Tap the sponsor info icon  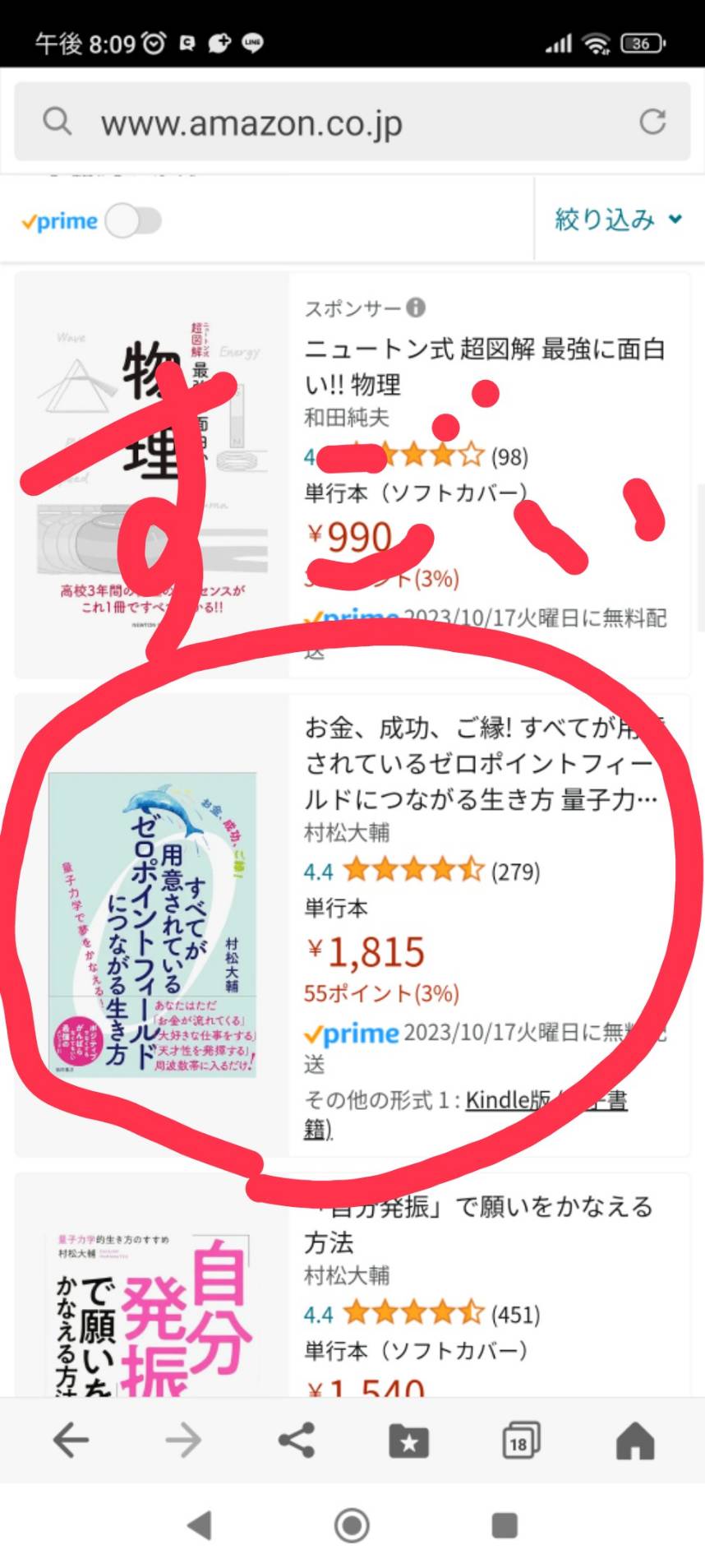click(416, 308)
